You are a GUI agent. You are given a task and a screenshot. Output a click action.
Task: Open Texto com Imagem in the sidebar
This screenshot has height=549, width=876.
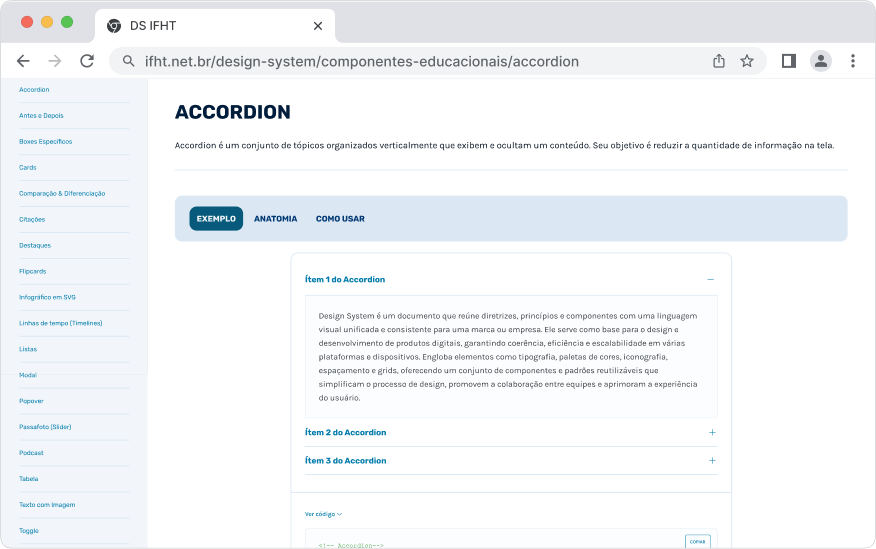[47, 505]
